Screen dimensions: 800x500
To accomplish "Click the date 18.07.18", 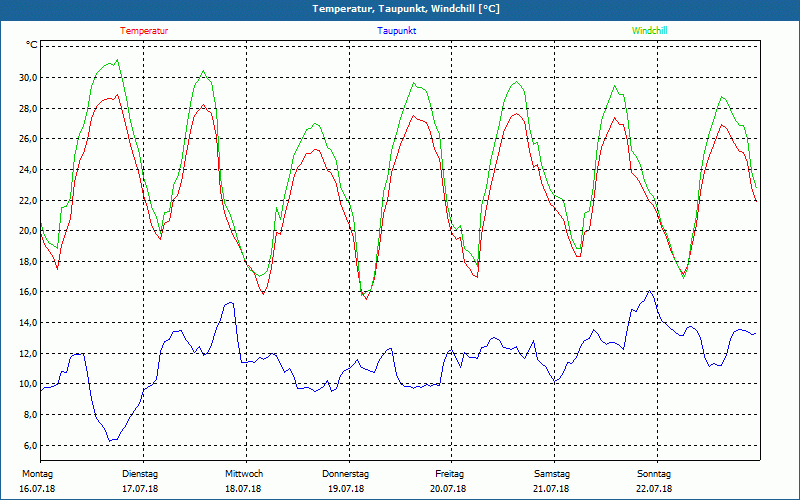I will [x=243, y=489].
